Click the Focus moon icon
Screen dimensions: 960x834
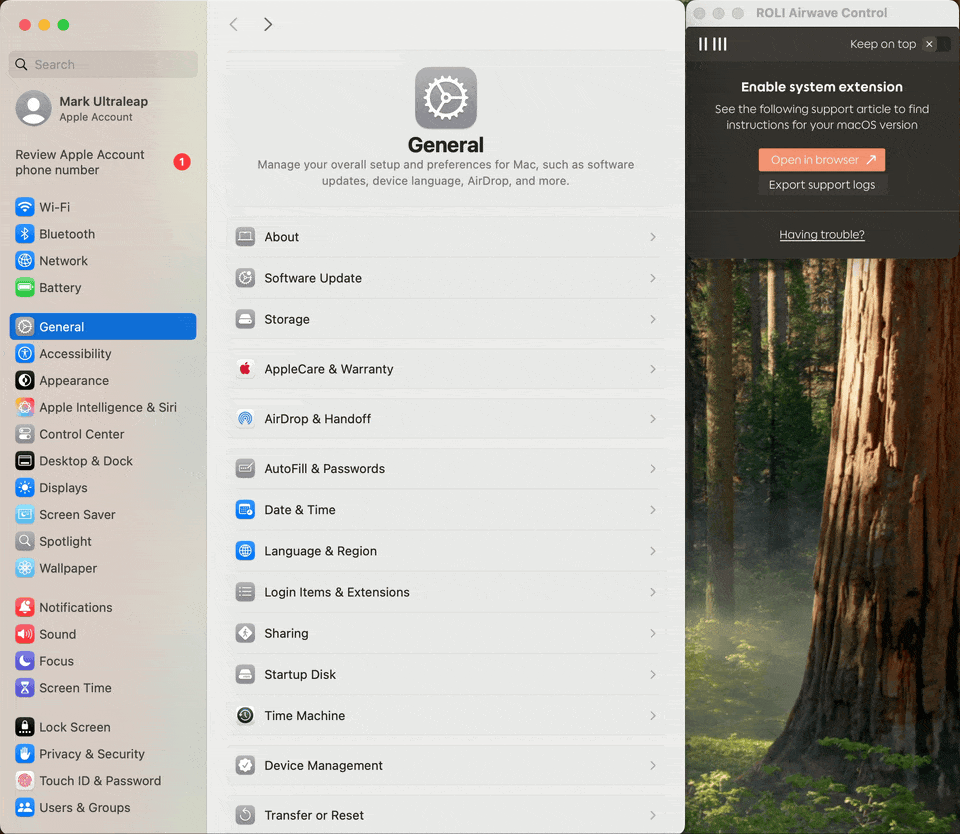coord(24,661)
